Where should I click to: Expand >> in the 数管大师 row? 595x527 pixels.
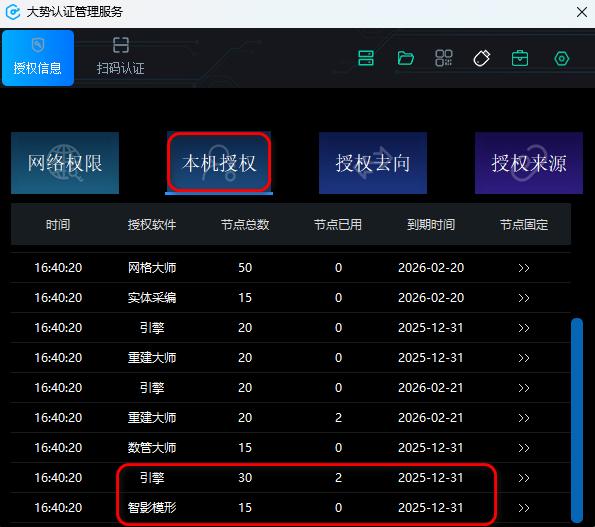[x=524, y=448]
